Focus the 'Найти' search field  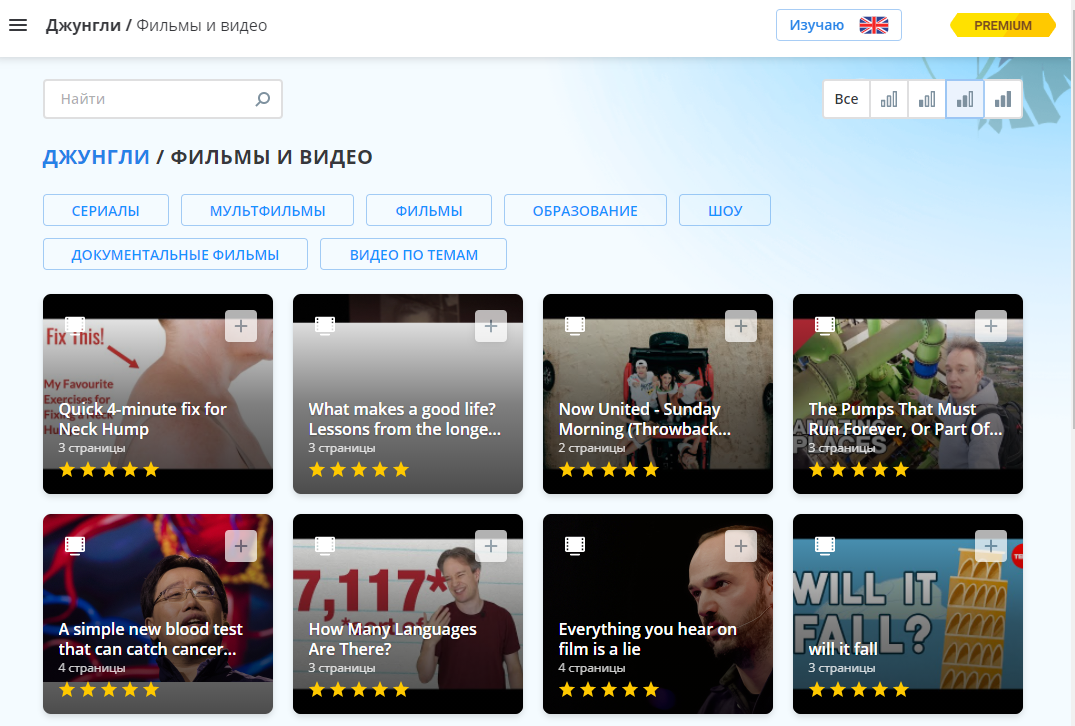tap(162, 99)
